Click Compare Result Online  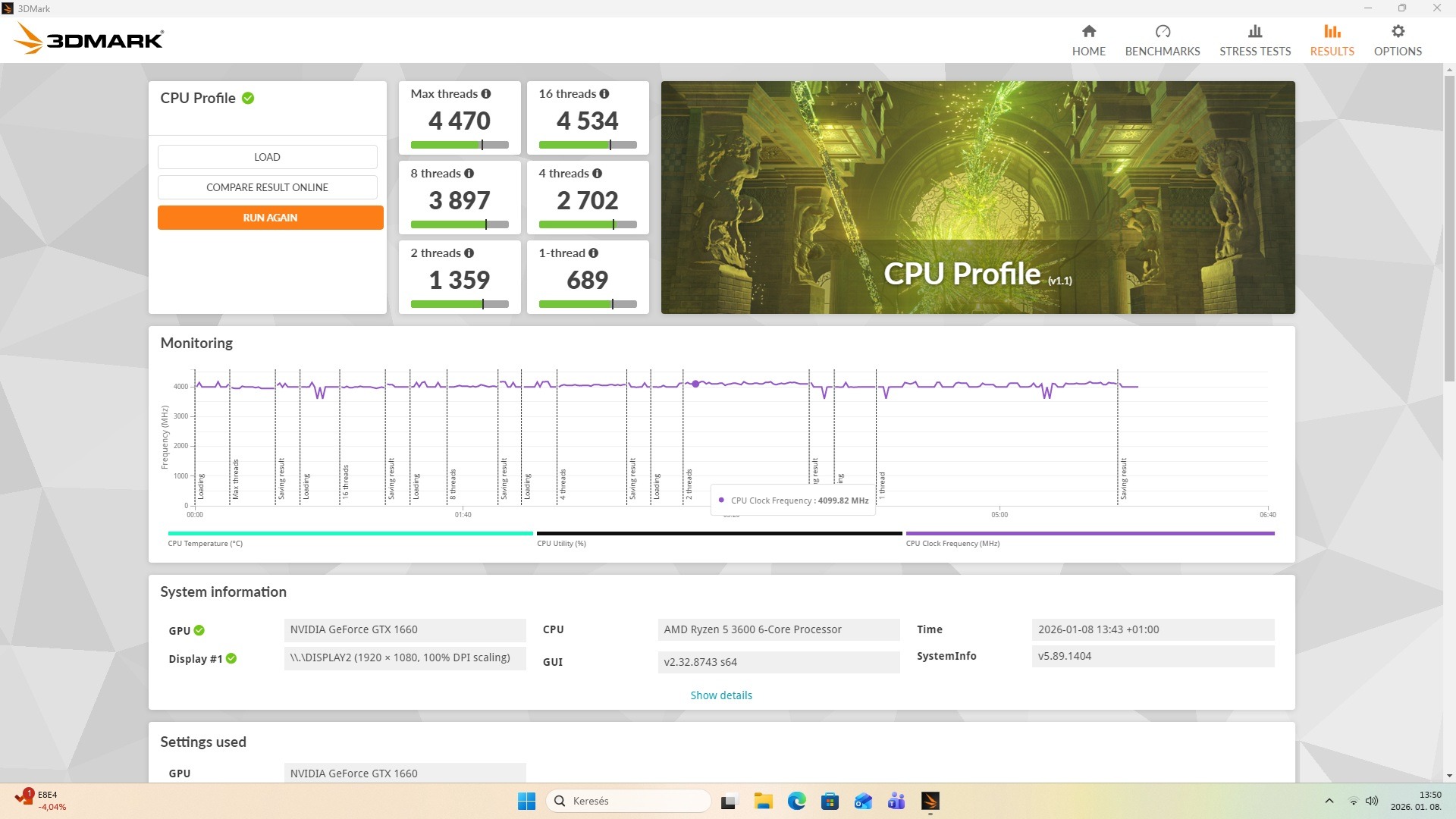[x=267, y=187]
